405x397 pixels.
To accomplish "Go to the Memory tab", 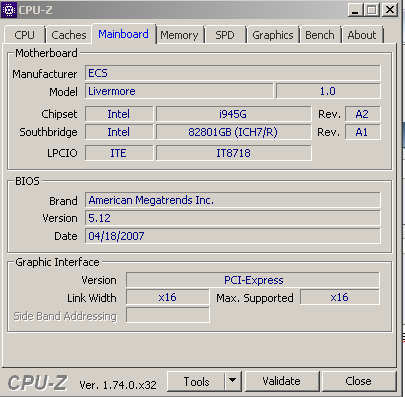I will (x=179, y=35).
